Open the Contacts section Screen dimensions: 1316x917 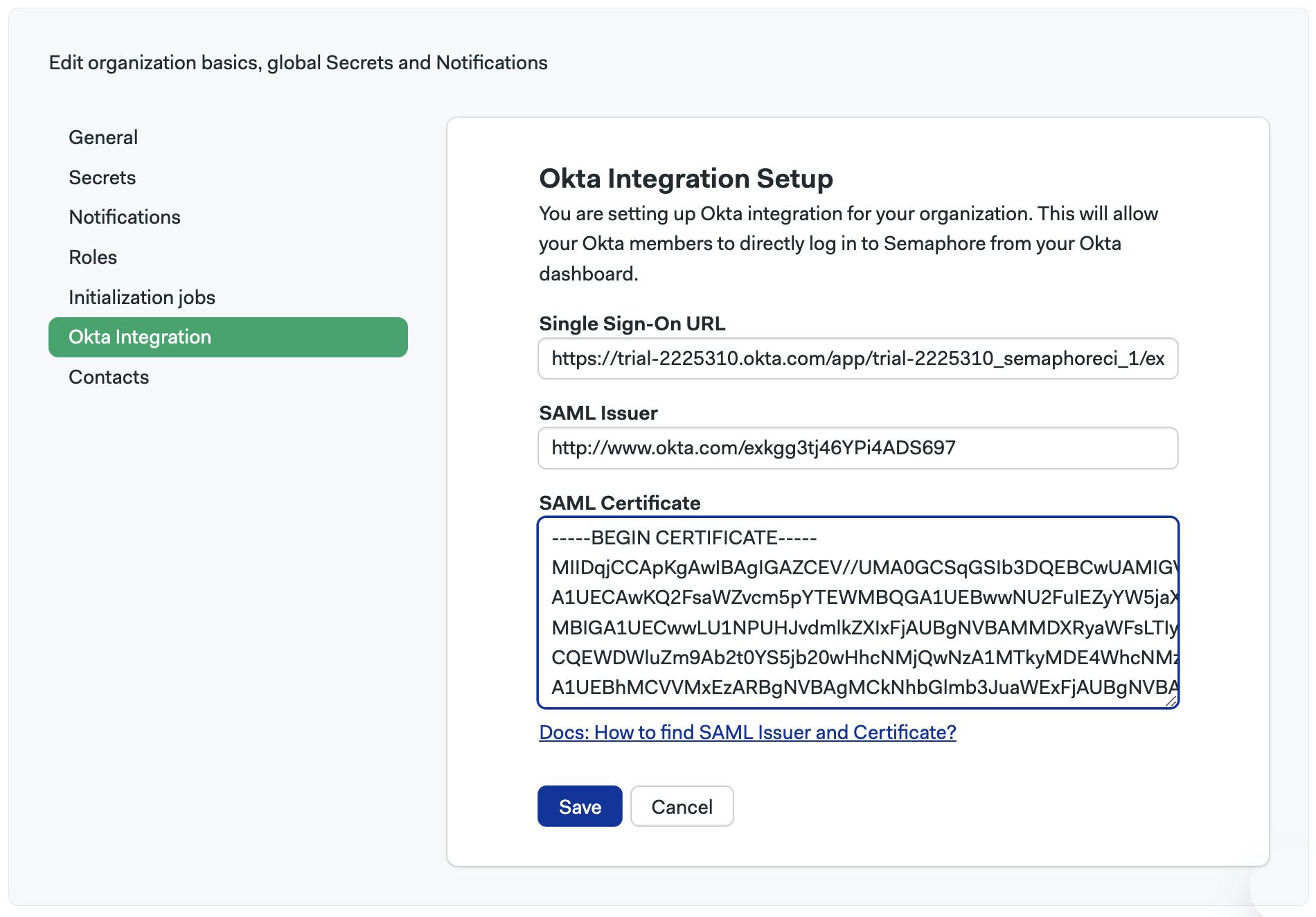[109, 377]
